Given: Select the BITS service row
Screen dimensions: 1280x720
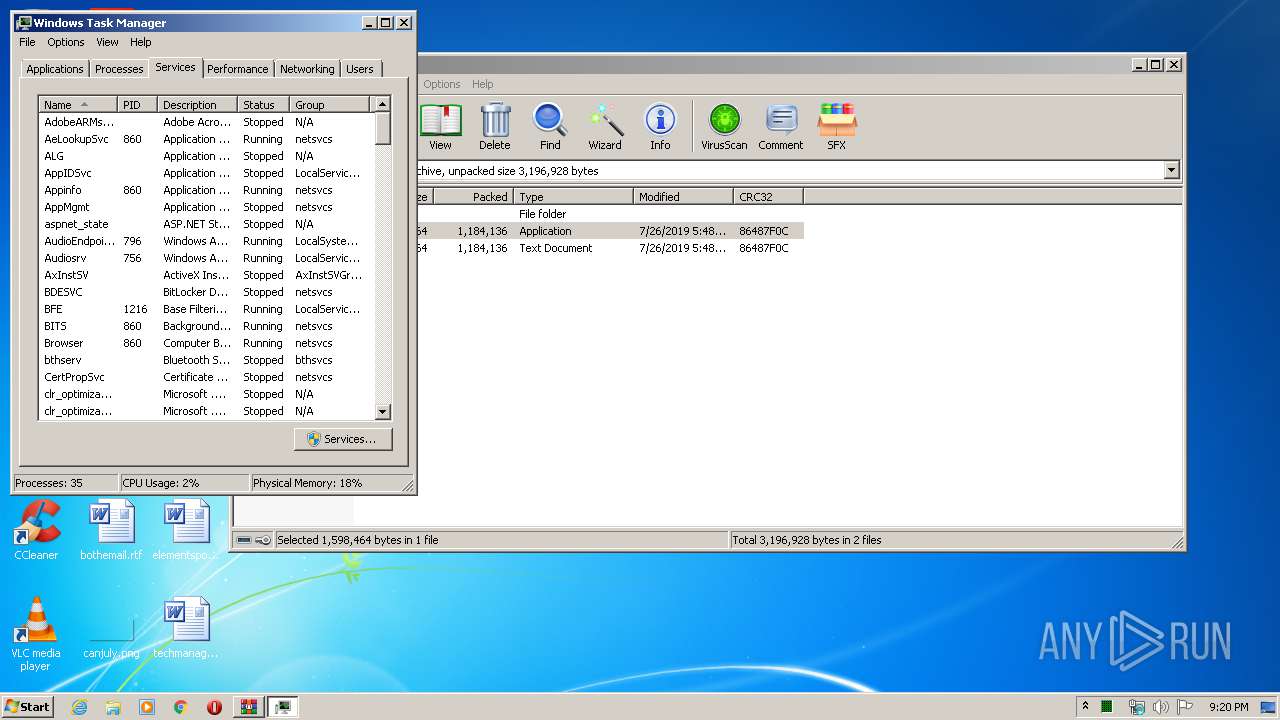Looking at the screenshot, I should tap(206, 326).
